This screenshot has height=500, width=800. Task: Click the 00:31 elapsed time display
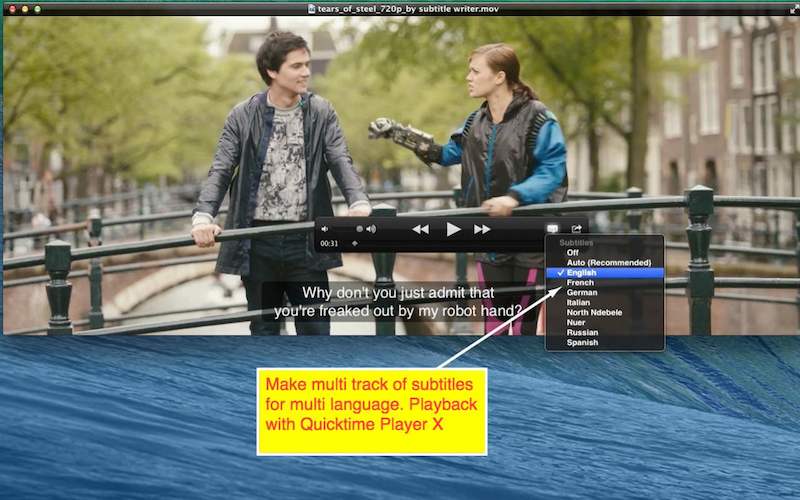click(329, 243)
